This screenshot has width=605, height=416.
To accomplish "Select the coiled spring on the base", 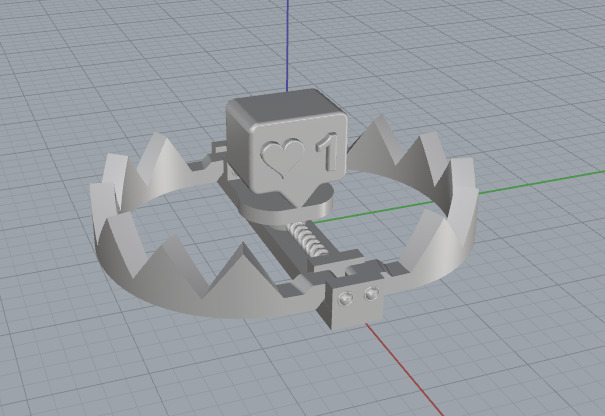I will [308, 240].
